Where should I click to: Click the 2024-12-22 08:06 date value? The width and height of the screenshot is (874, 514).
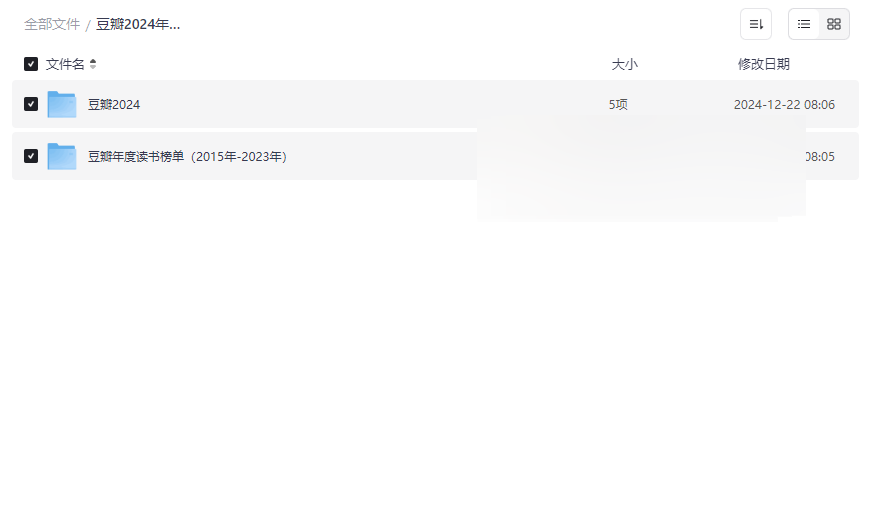point(784,105)
